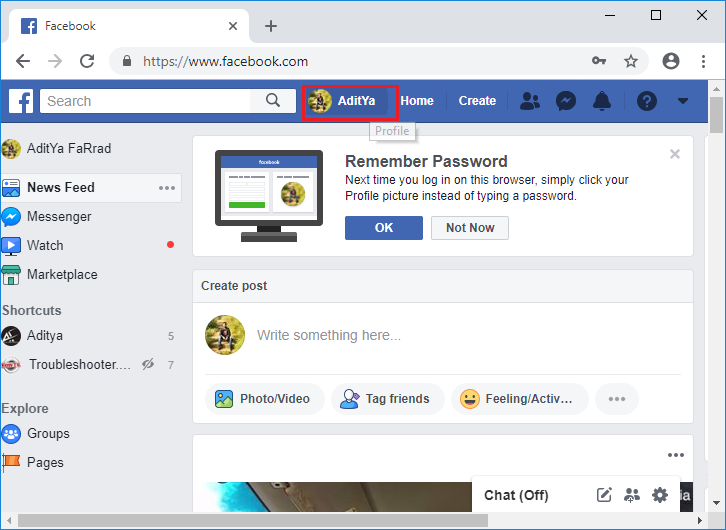The image size is (726, 530).
Task: Toggle the hidden-eye icon beside Troubleshooter
Action: (148, 365)
